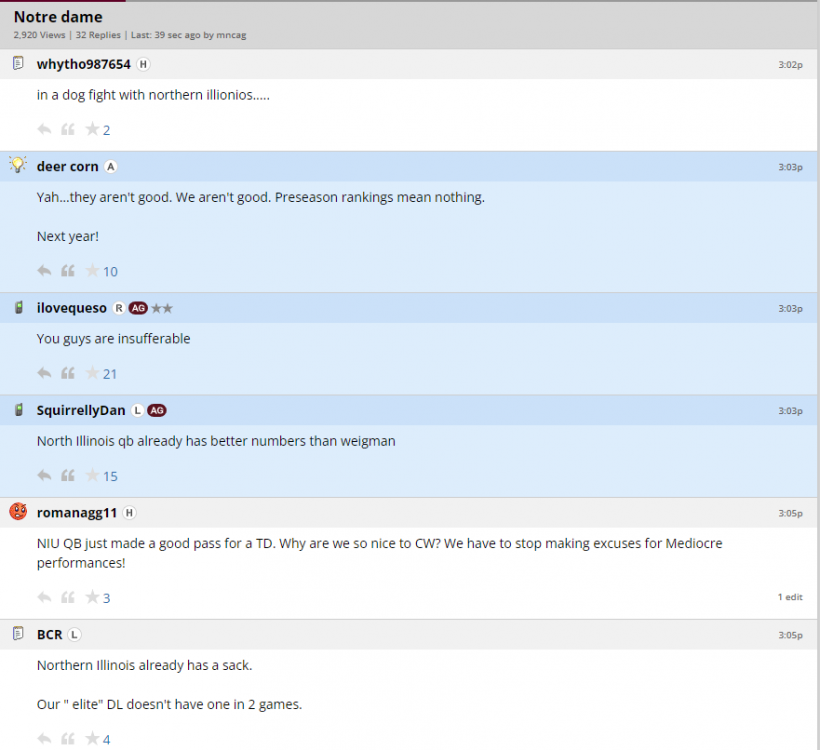This screenshot has height=750, width=820.
Task: Quote deer corn's post
Action: pos(68,271)
